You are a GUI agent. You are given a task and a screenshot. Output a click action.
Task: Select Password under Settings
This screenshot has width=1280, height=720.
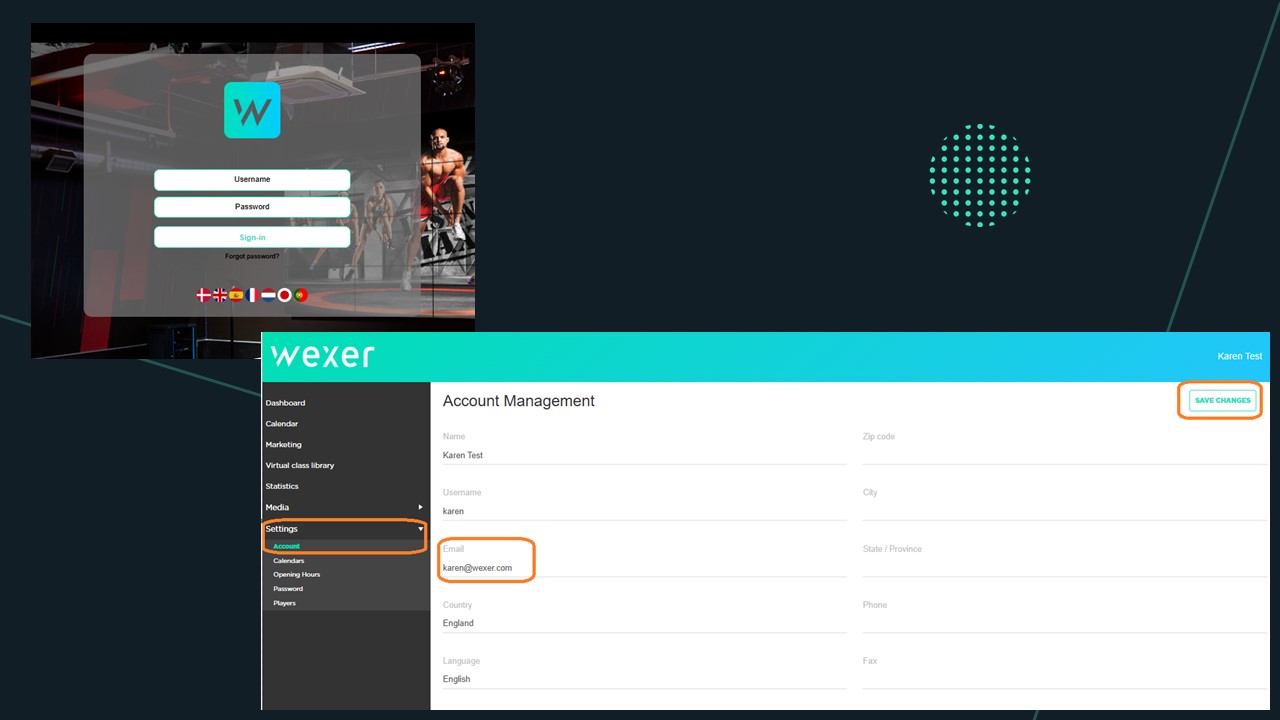click(x=288, y=589)
